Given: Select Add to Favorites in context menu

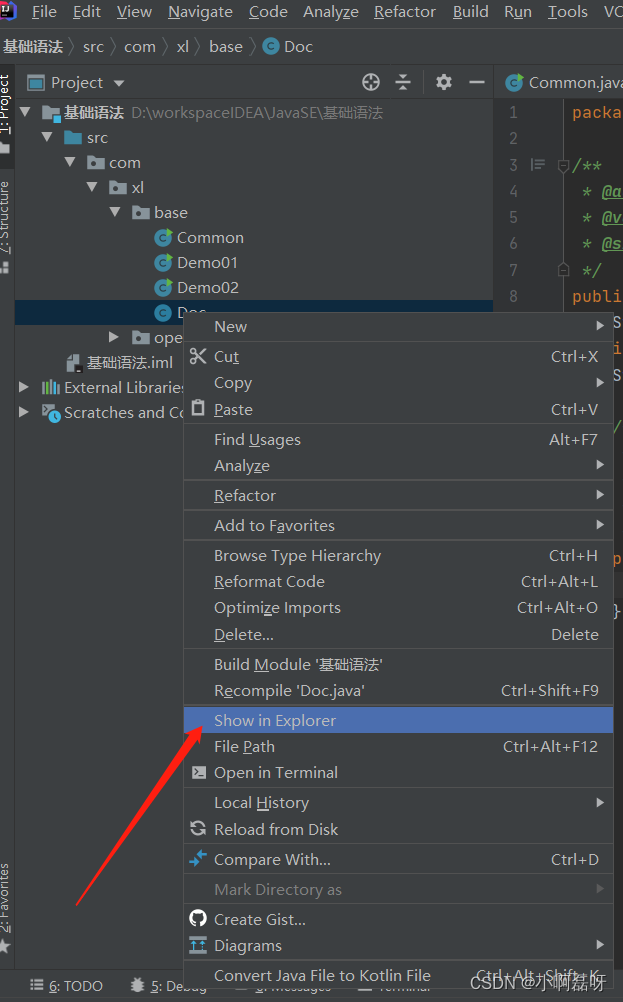Looking at the screenshot, I should point(398,525).
